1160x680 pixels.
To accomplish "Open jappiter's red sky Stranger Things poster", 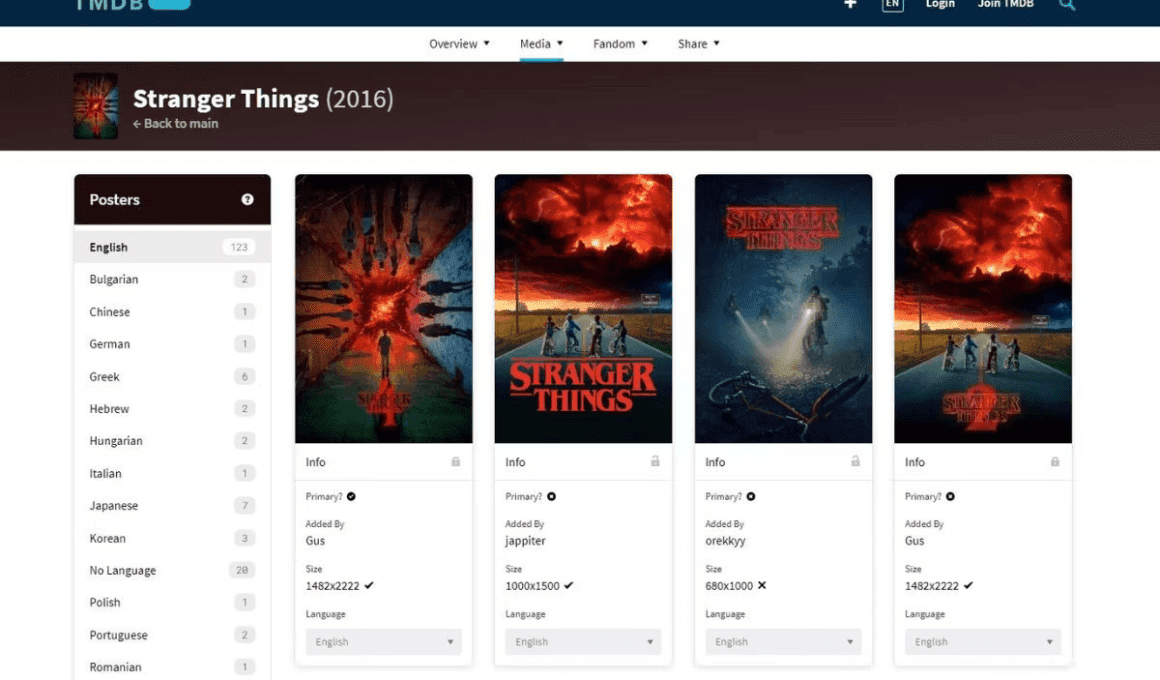I will [x=583, y=309].
